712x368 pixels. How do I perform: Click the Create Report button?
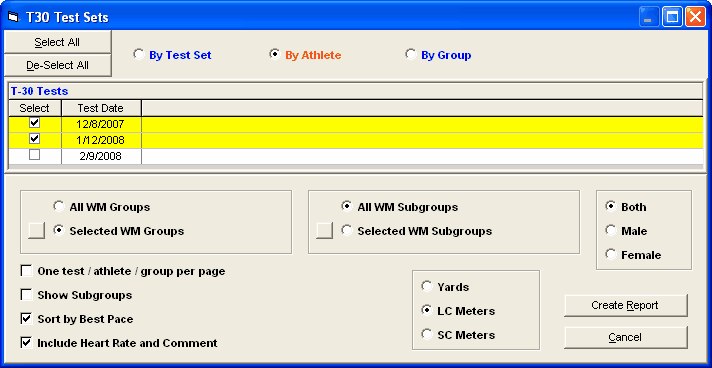click(626, 305)
